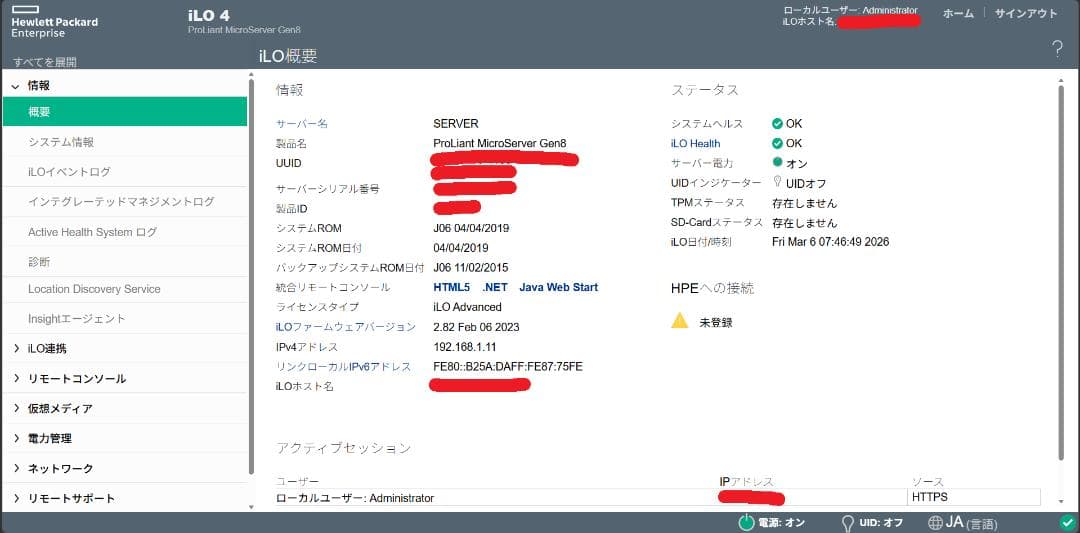Click firmware version 2.82 Feb 06 2023
Viewport: 1080px width, 533px height.
[477, 326]
